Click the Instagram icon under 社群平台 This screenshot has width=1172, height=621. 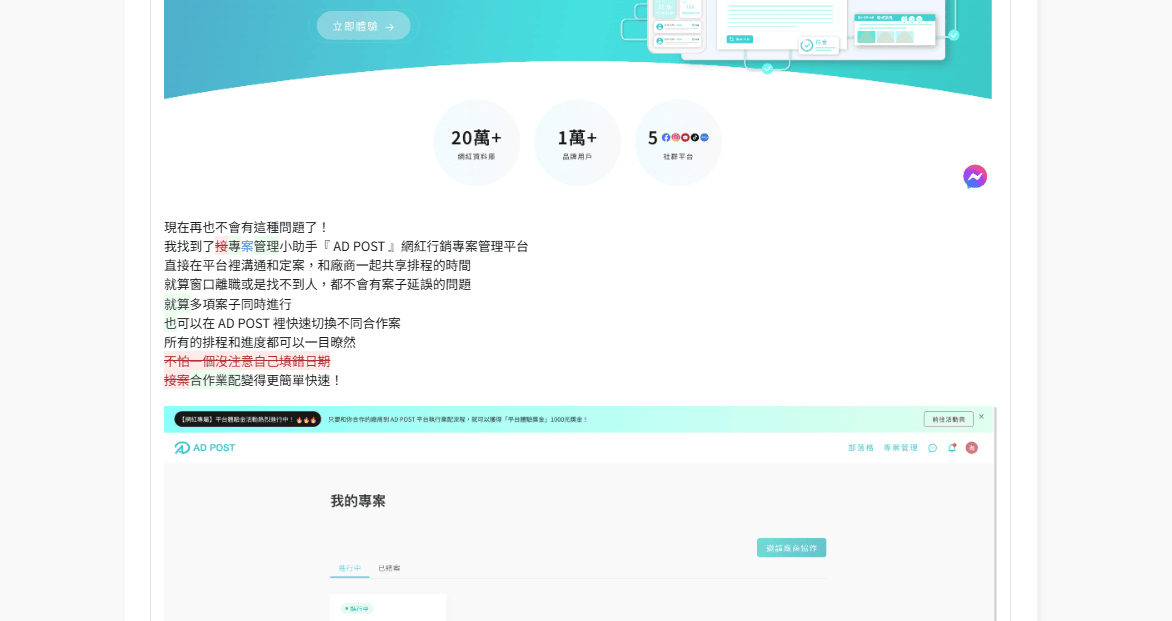676,138
